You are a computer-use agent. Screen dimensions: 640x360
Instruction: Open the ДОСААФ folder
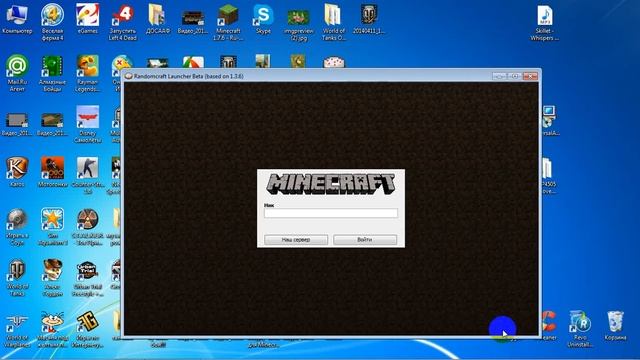(x=158, y=19)
